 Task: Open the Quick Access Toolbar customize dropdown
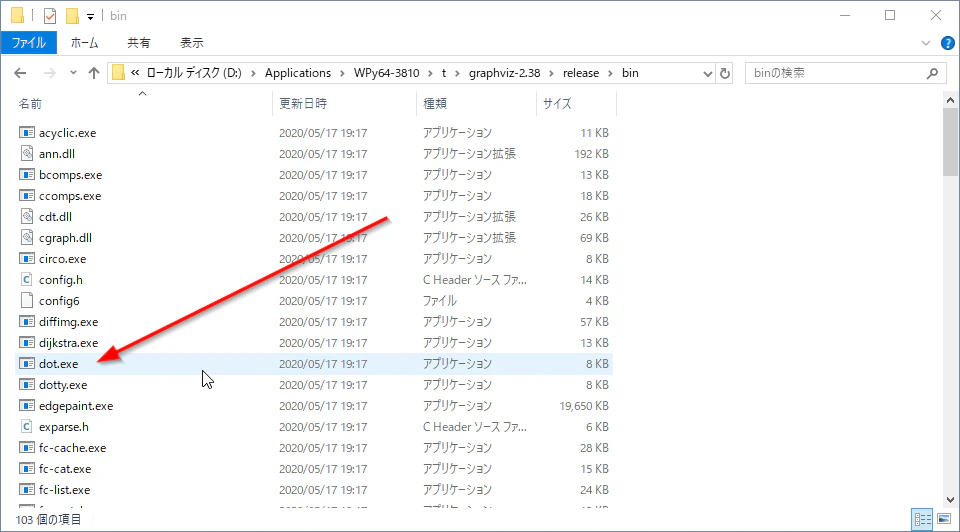point(90,17)
